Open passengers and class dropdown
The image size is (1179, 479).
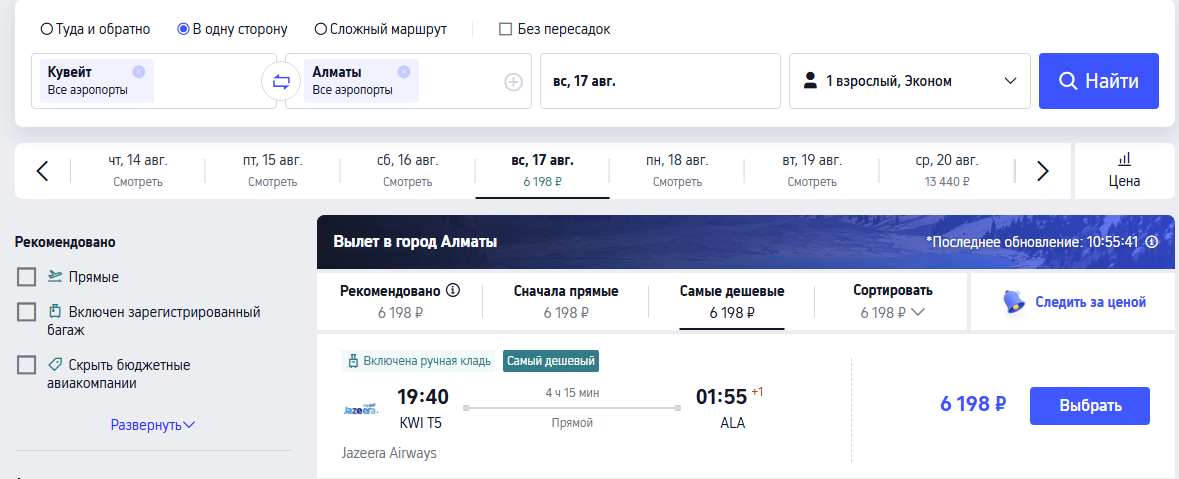(x=910, y=81)
